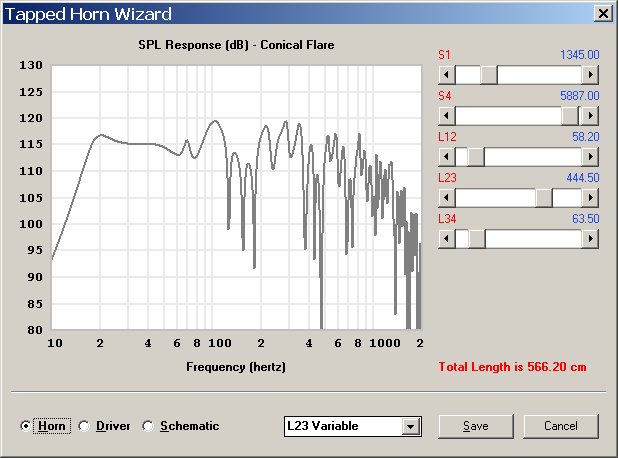This screenshot has height=458, width=618.
Task: Click the S4 slider thumb
Action: (570, 116)
